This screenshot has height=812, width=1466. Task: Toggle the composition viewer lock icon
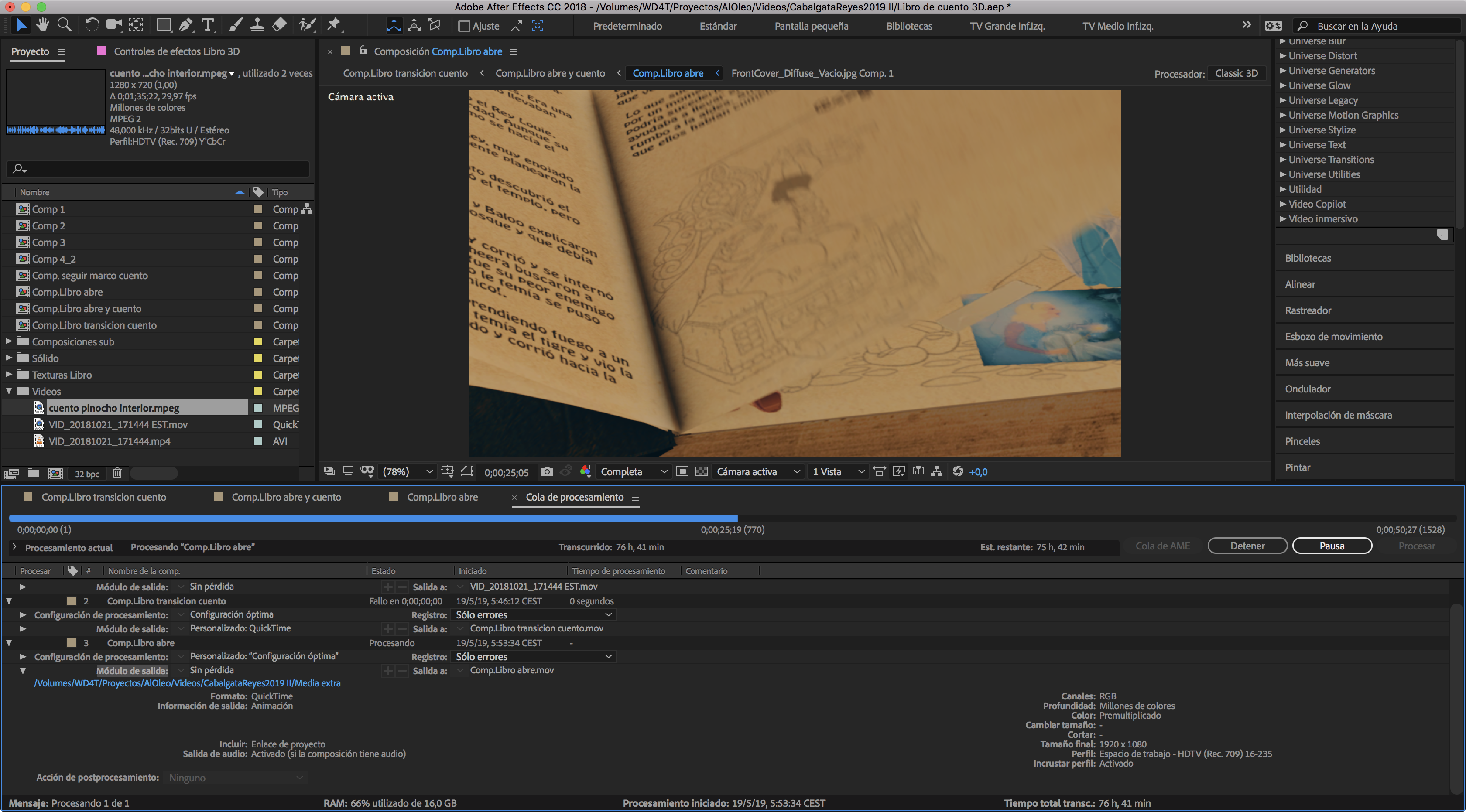363,51
